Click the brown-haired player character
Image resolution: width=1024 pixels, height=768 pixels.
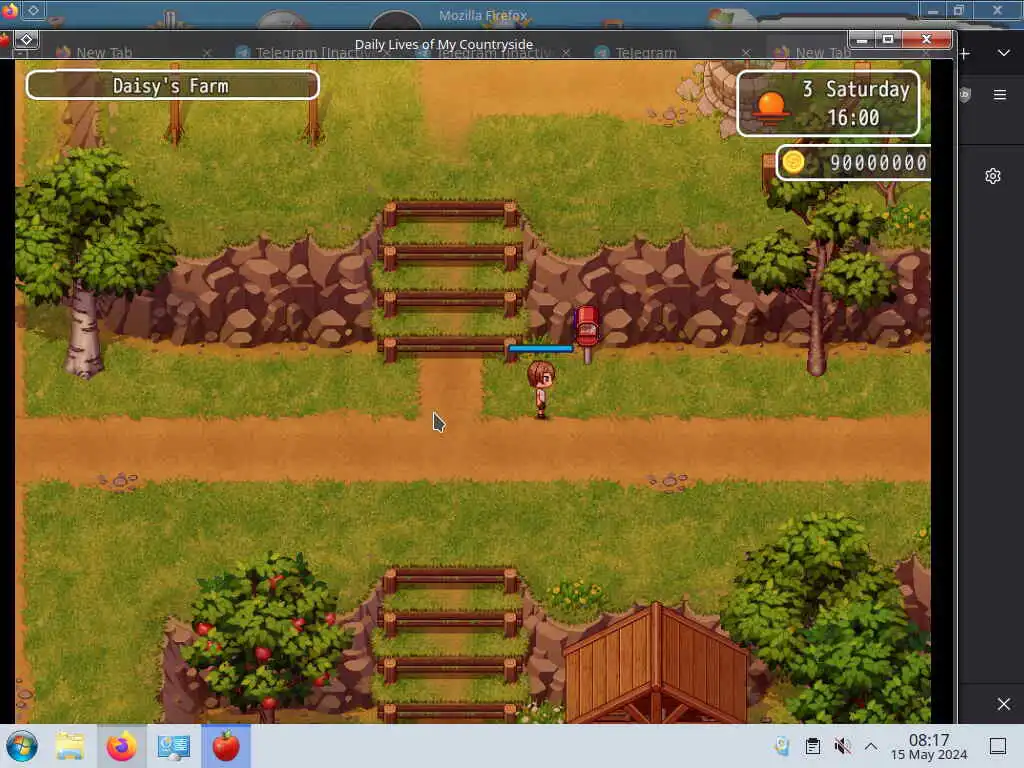(541, 389)
